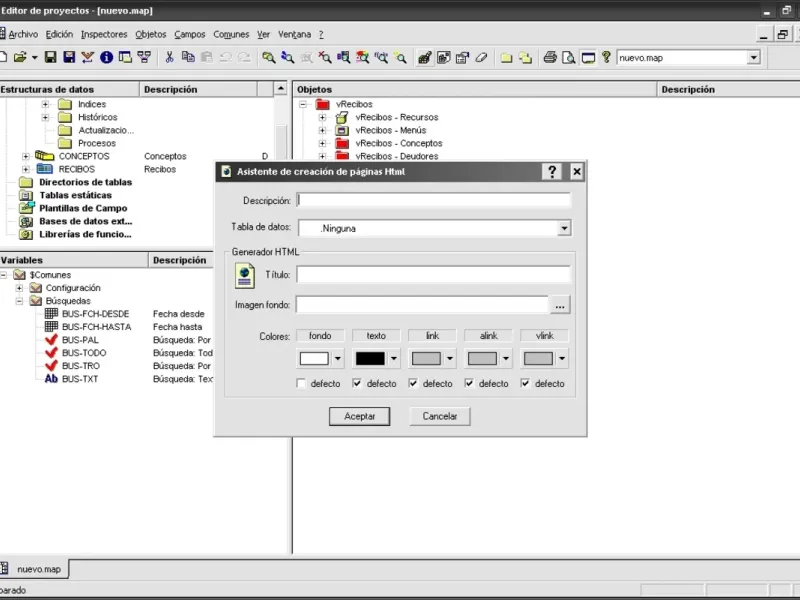Select vRecibos - Deudores tree item
Screen dimensions: 800x600
396,156
